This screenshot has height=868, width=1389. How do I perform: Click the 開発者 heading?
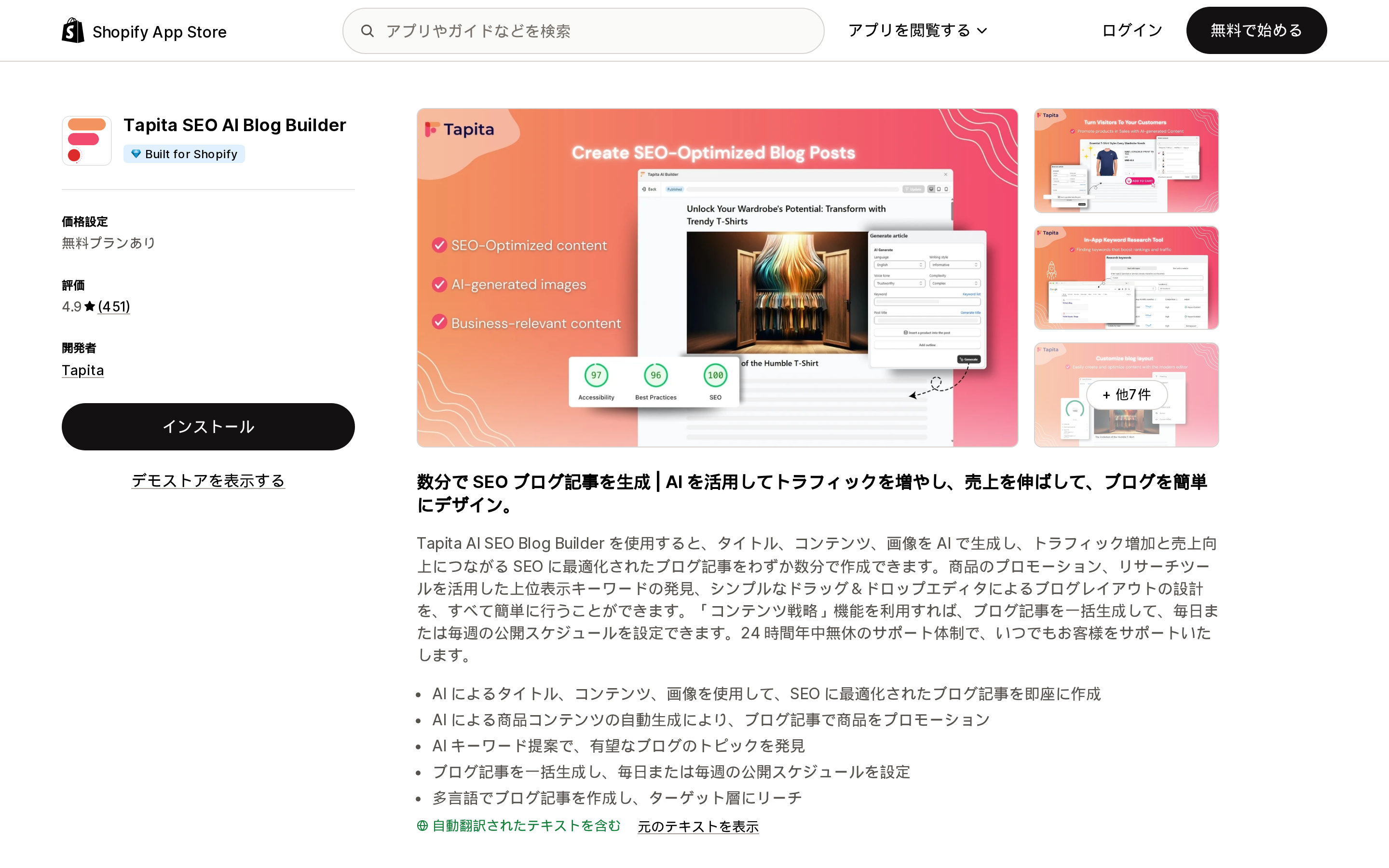click(x=79, y=348)
